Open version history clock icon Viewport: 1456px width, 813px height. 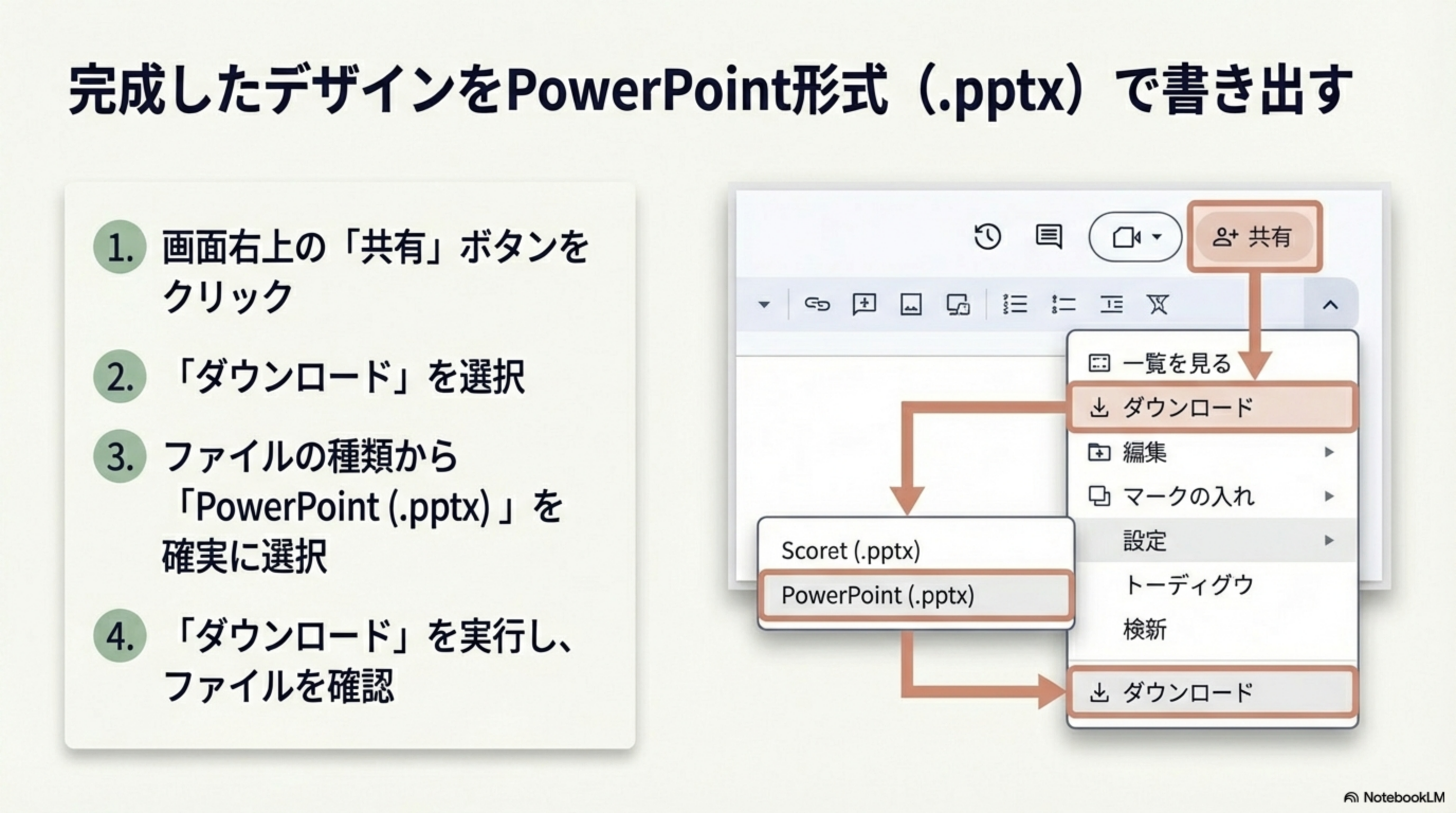coord(987,236)
